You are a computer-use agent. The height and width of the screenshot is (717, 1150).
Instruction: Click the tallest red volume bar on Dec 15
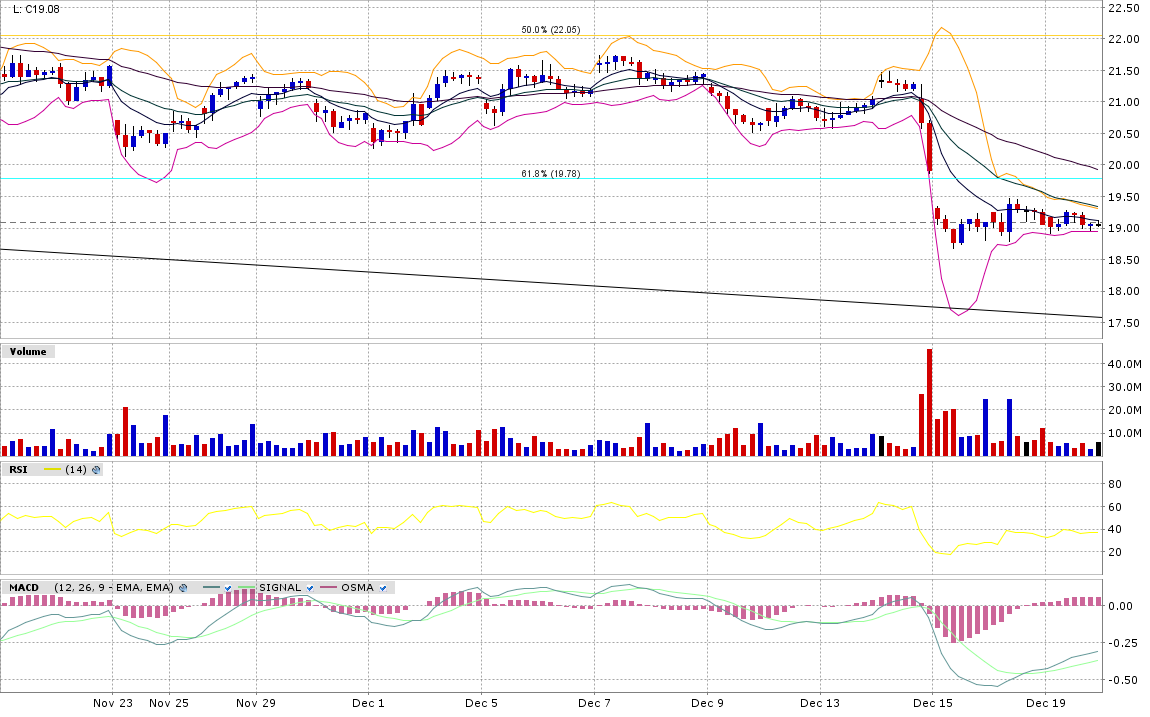pyautogui.click(x=929, y=402)
